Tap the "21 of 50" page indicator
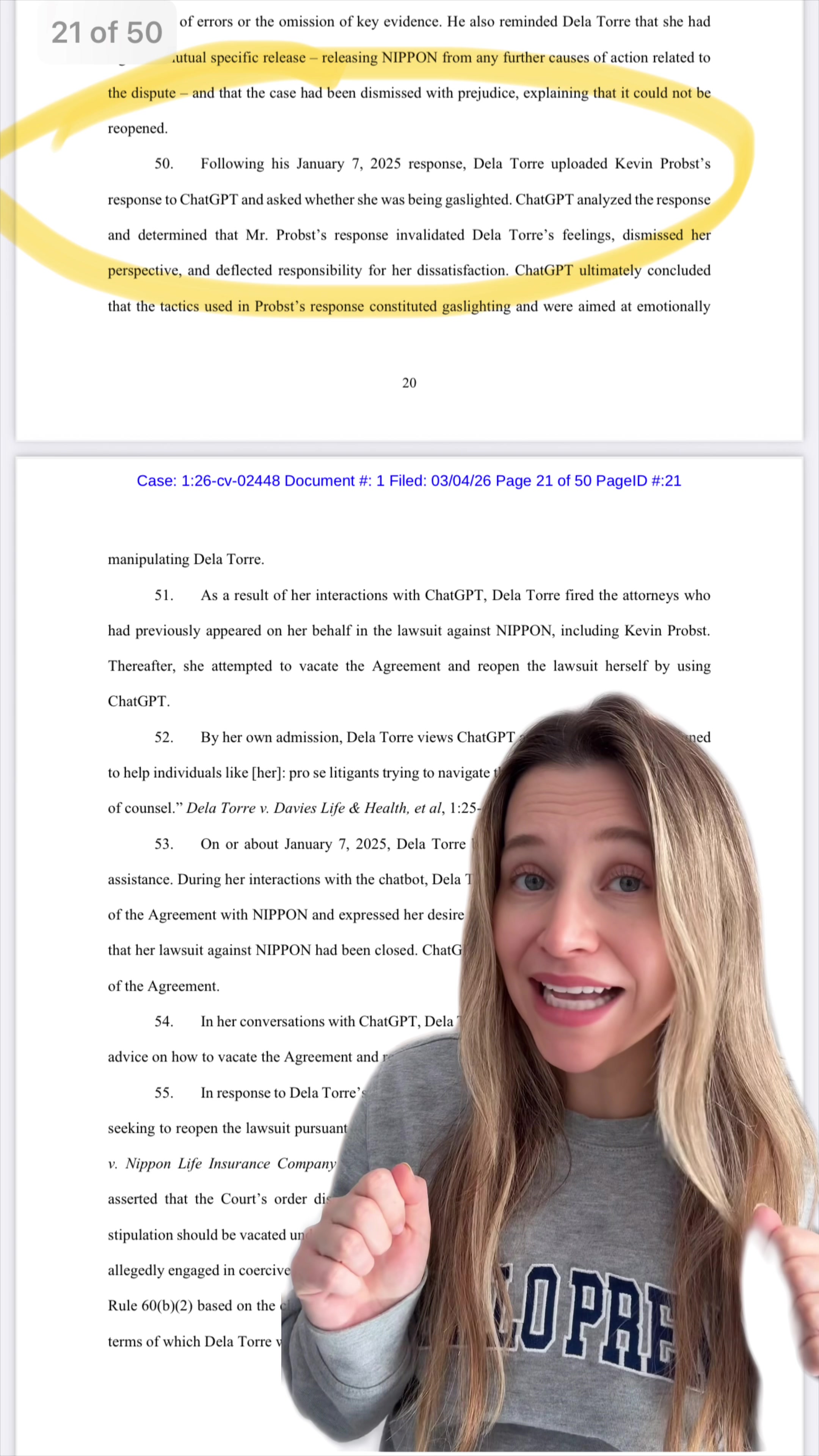The image size is (819, 1456). click(107, 32)
